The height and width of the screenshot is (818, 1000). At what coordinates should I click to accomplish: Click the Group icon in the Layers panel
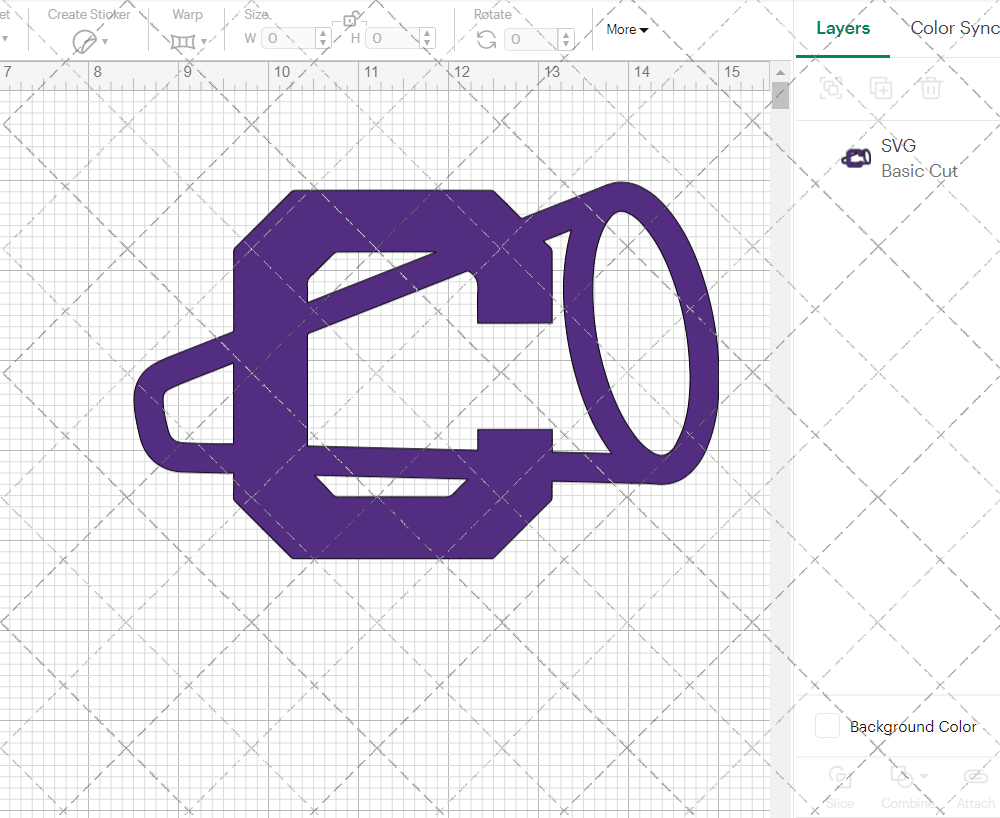coord(830,88)
